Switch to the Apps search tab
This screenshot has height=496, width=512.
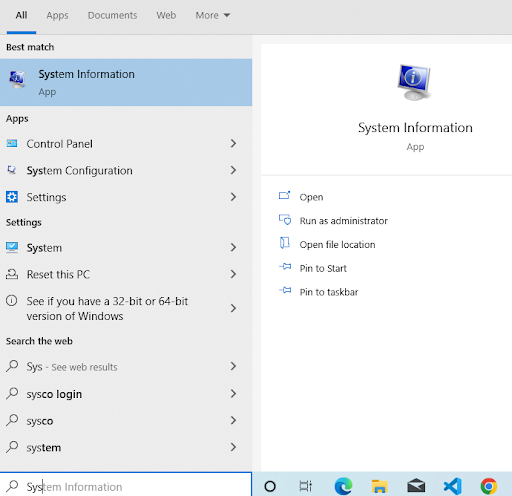[x=57, y=15]
